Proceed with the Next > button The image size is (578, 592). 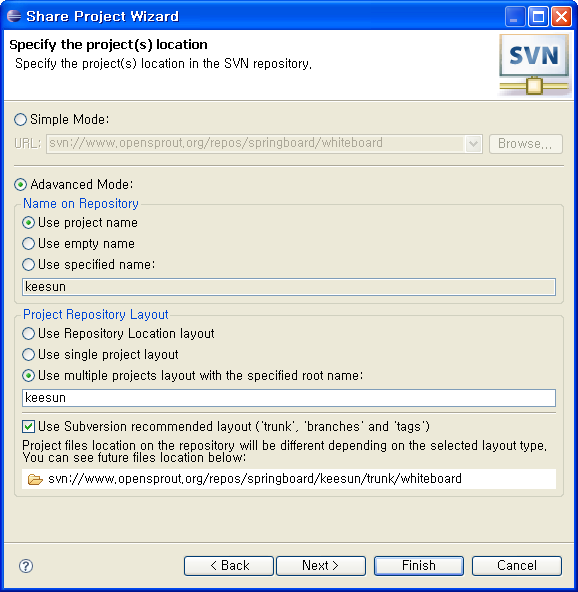321,566
